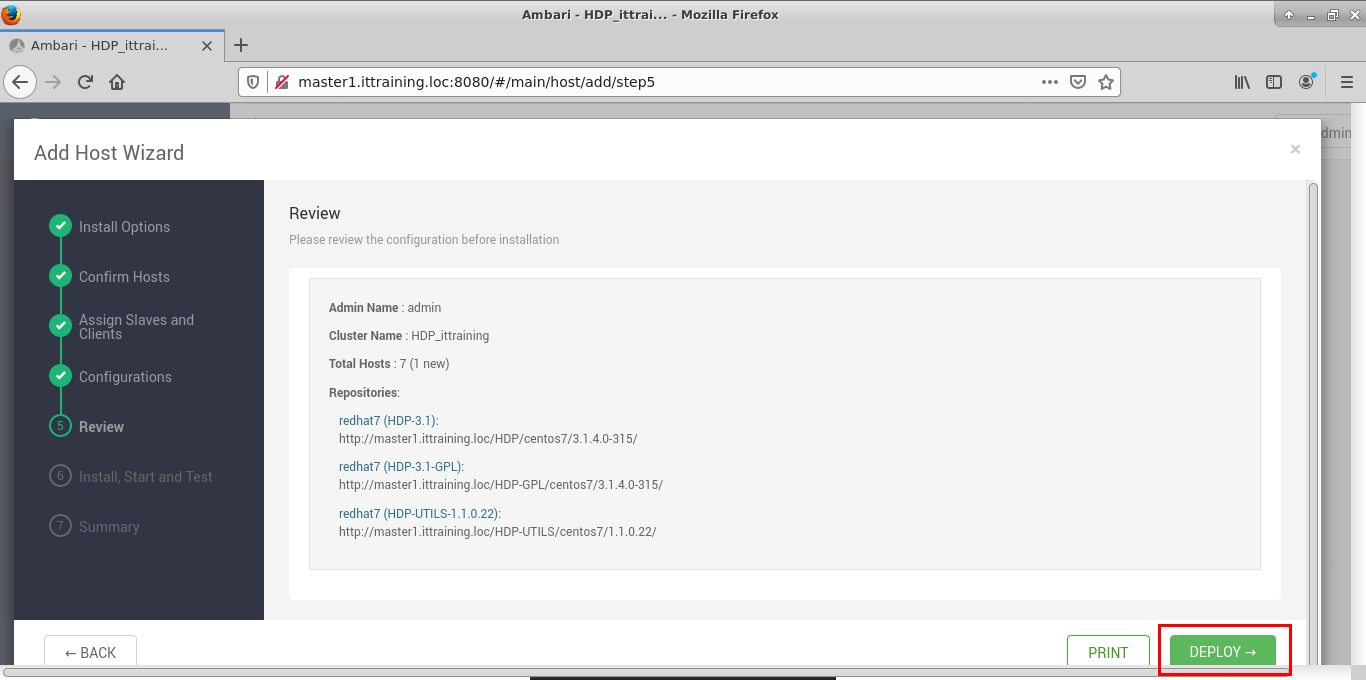This screenshot has width=1366, height=680.
Task: Click the BACK button
Action: [90, 652]
